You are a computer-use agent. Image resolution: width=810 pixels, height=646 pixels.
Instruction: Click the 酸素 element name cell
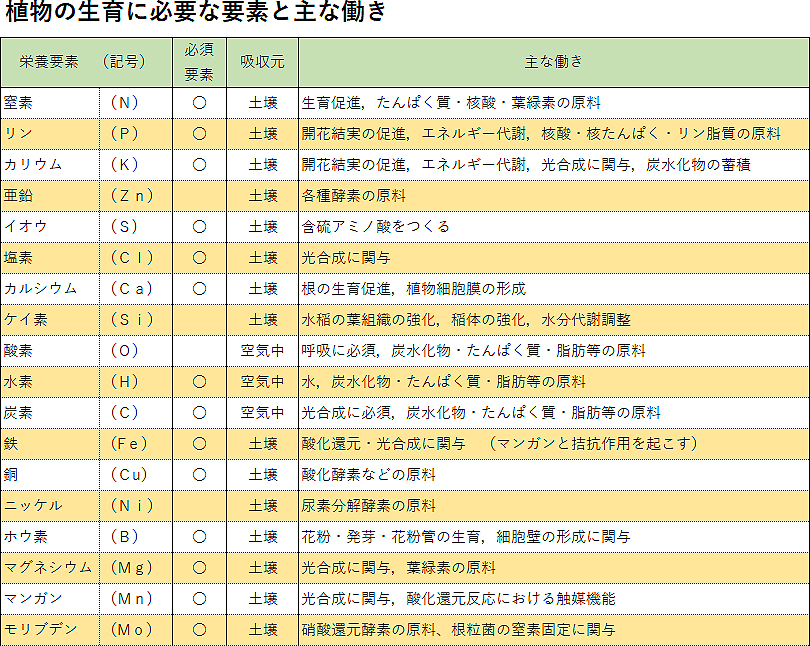[x=50, y=351]
